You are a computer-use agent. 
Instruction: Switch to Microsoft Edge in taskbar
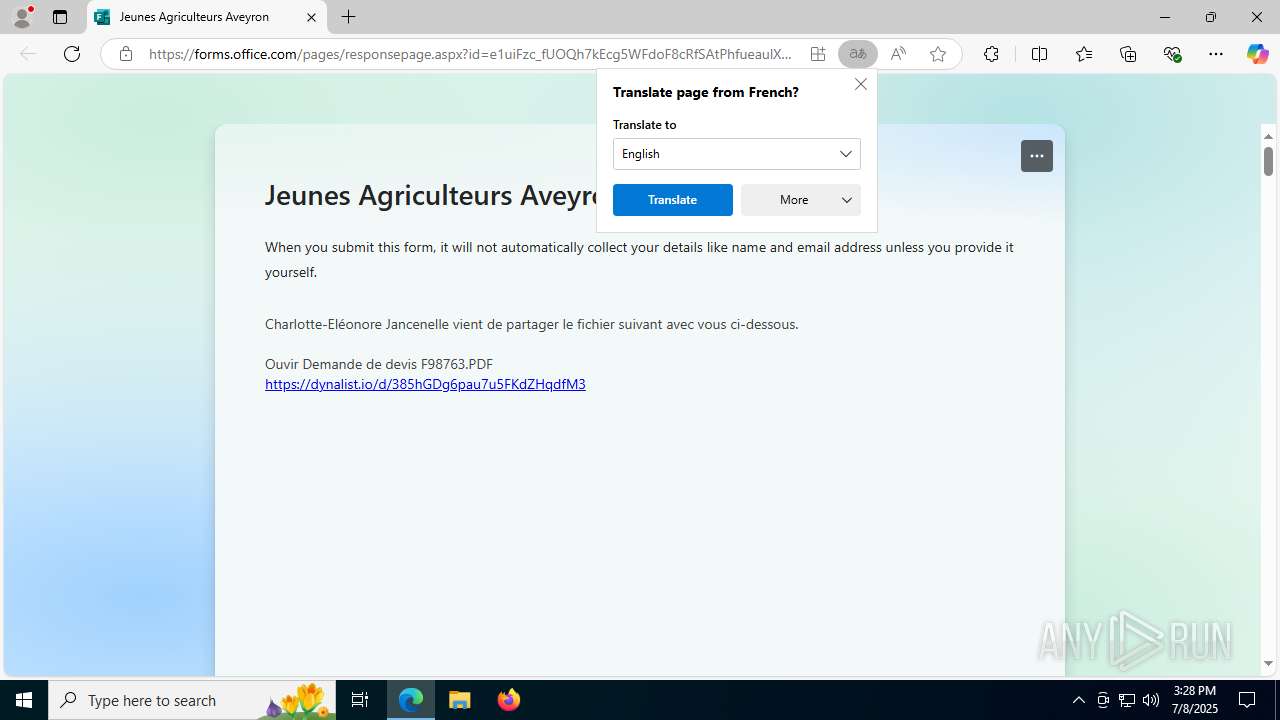(x=411, y=700)
